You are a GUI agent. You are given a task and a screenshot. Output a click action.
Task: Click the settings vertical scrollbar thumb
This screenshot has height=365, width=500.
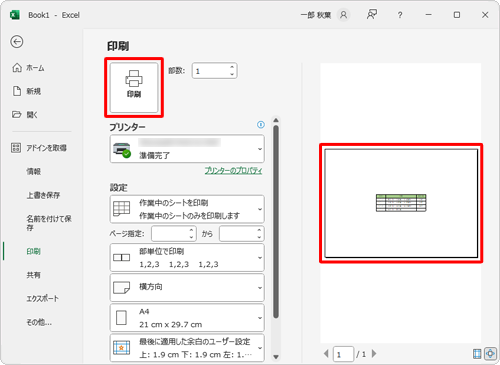pos(276,222)
